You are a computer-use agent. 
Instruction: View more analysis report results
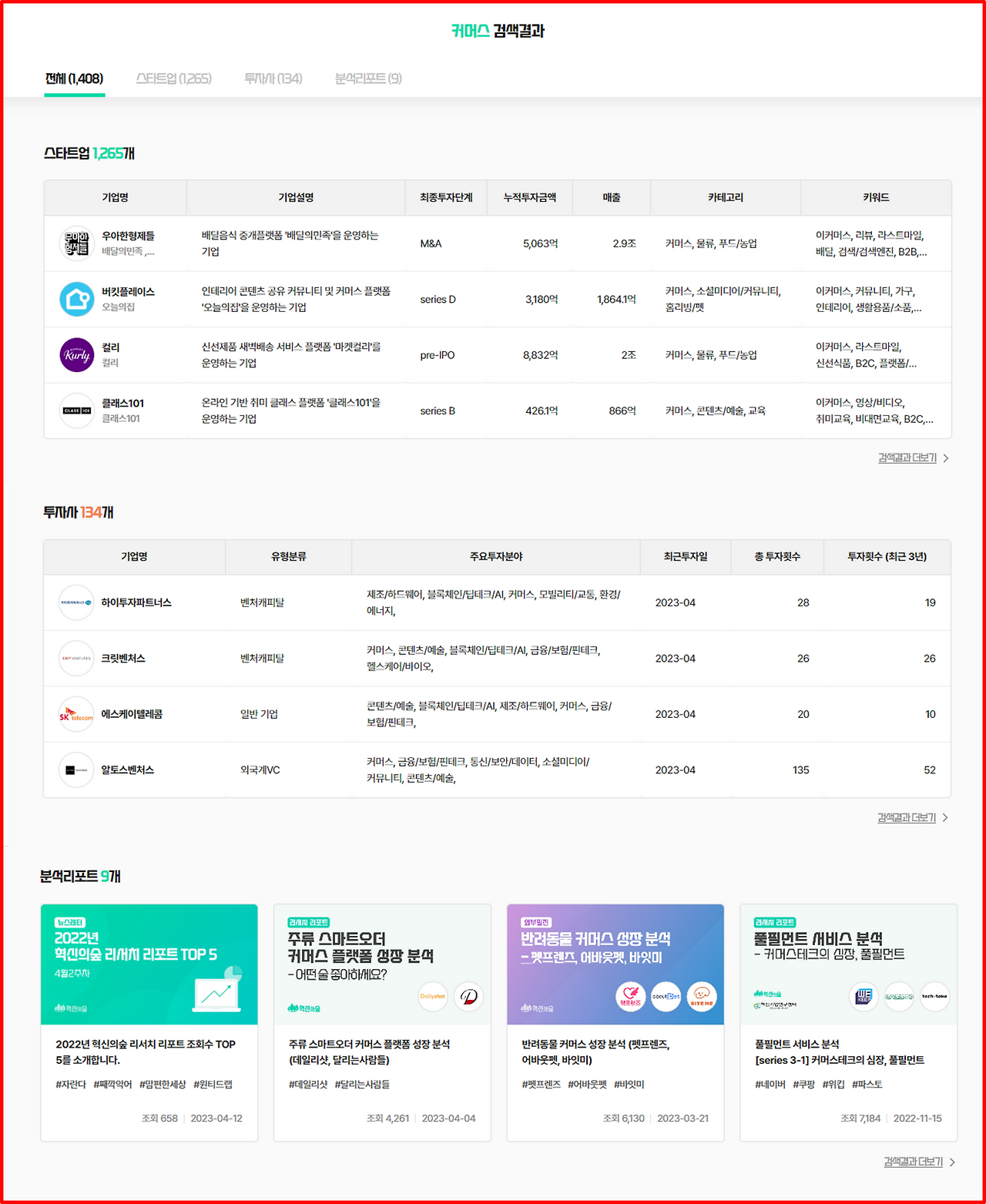914,1162
